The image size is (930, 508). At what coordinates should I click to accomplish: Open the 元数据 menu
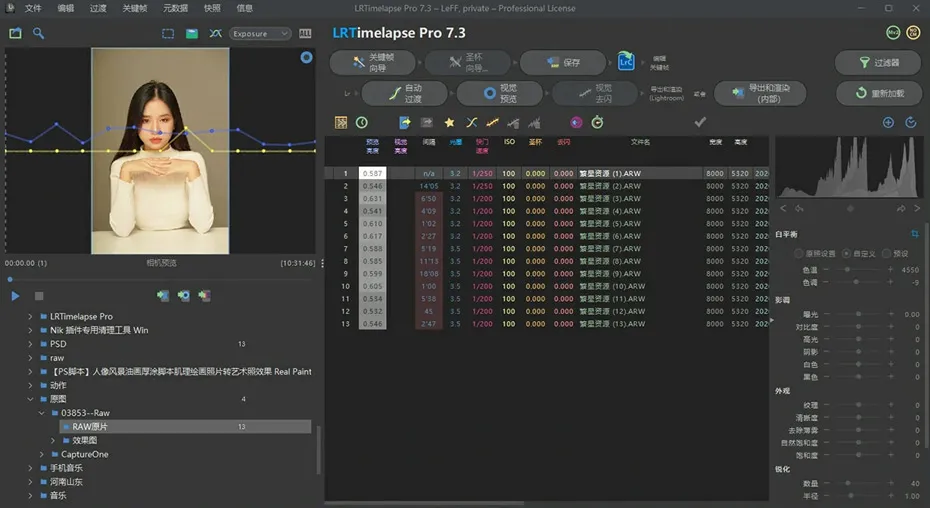[174, 8]
